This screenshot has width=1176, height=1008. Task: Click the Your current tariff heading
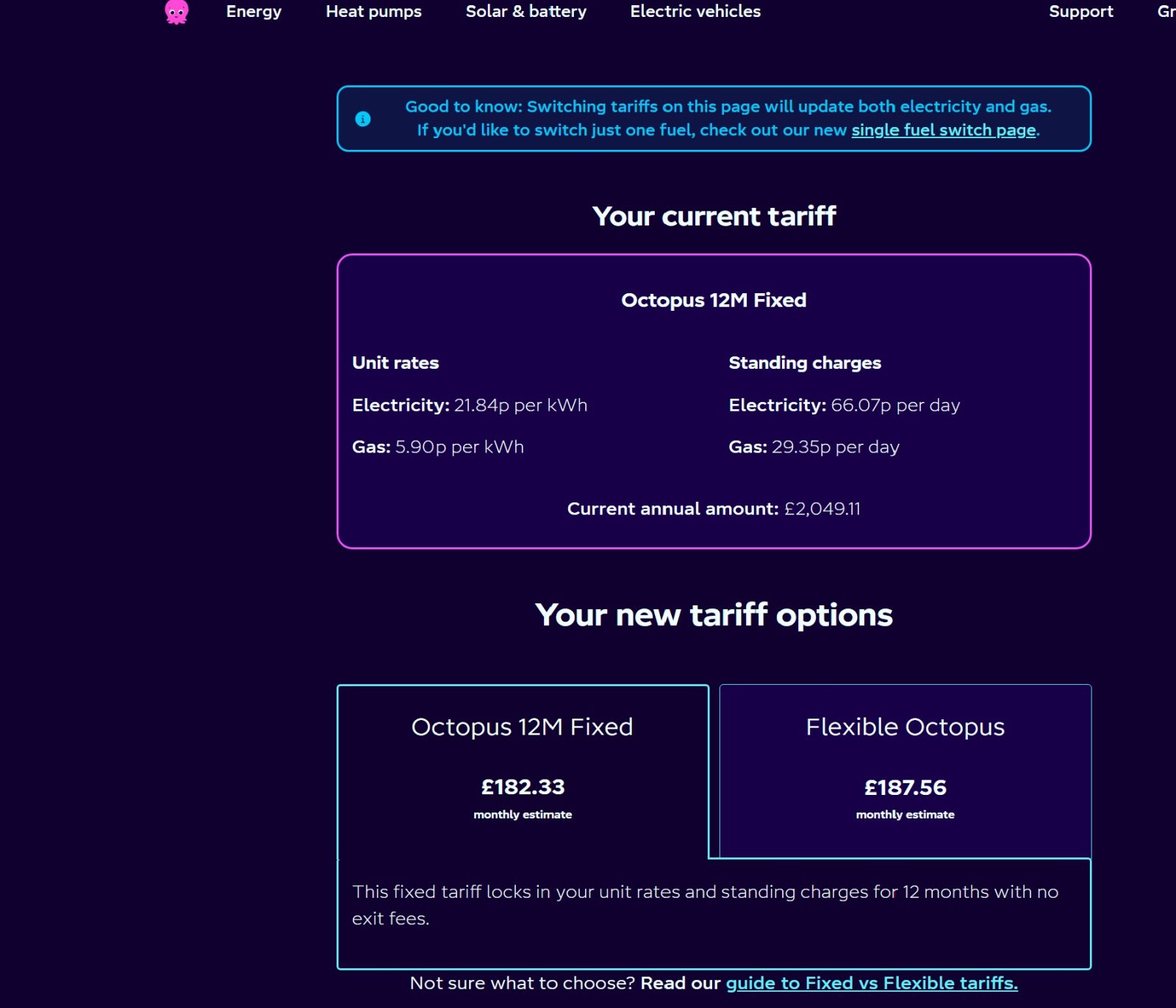tap(714, 216)
